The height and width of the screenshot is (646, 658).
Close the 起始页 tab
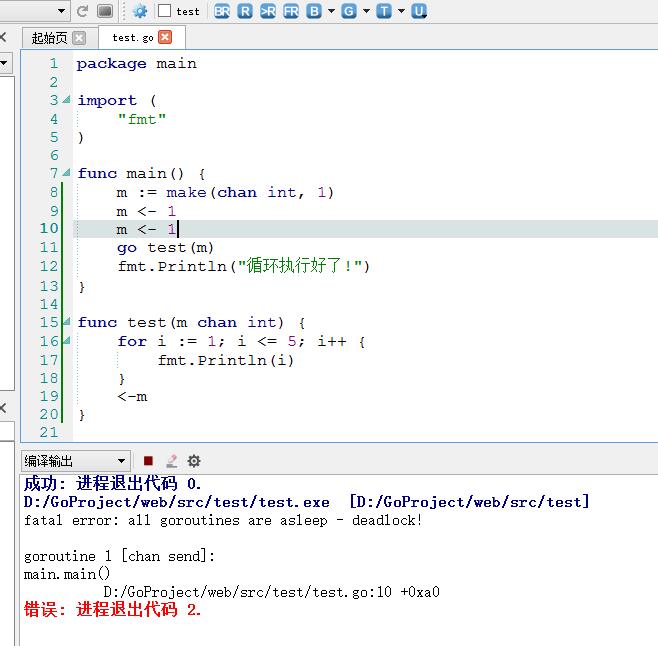[x=79, y=38]
